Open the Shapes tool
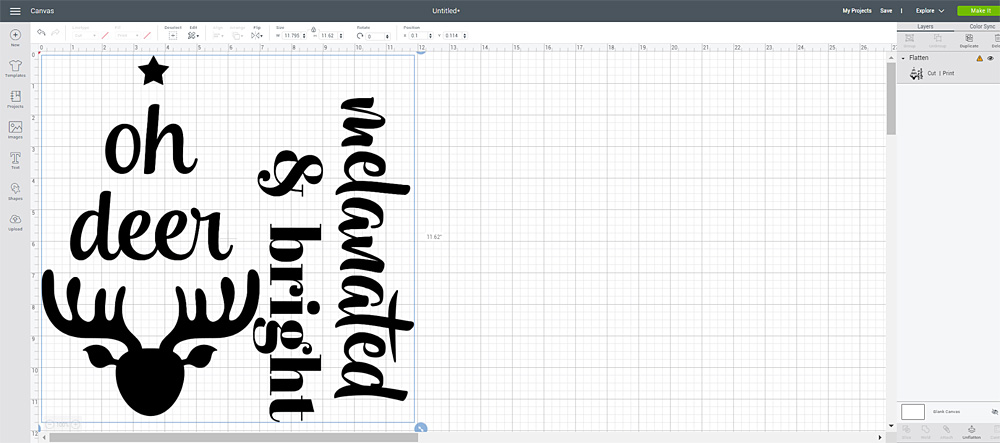Viewport: 1000px width, 443px height. (x=15, y=191)
